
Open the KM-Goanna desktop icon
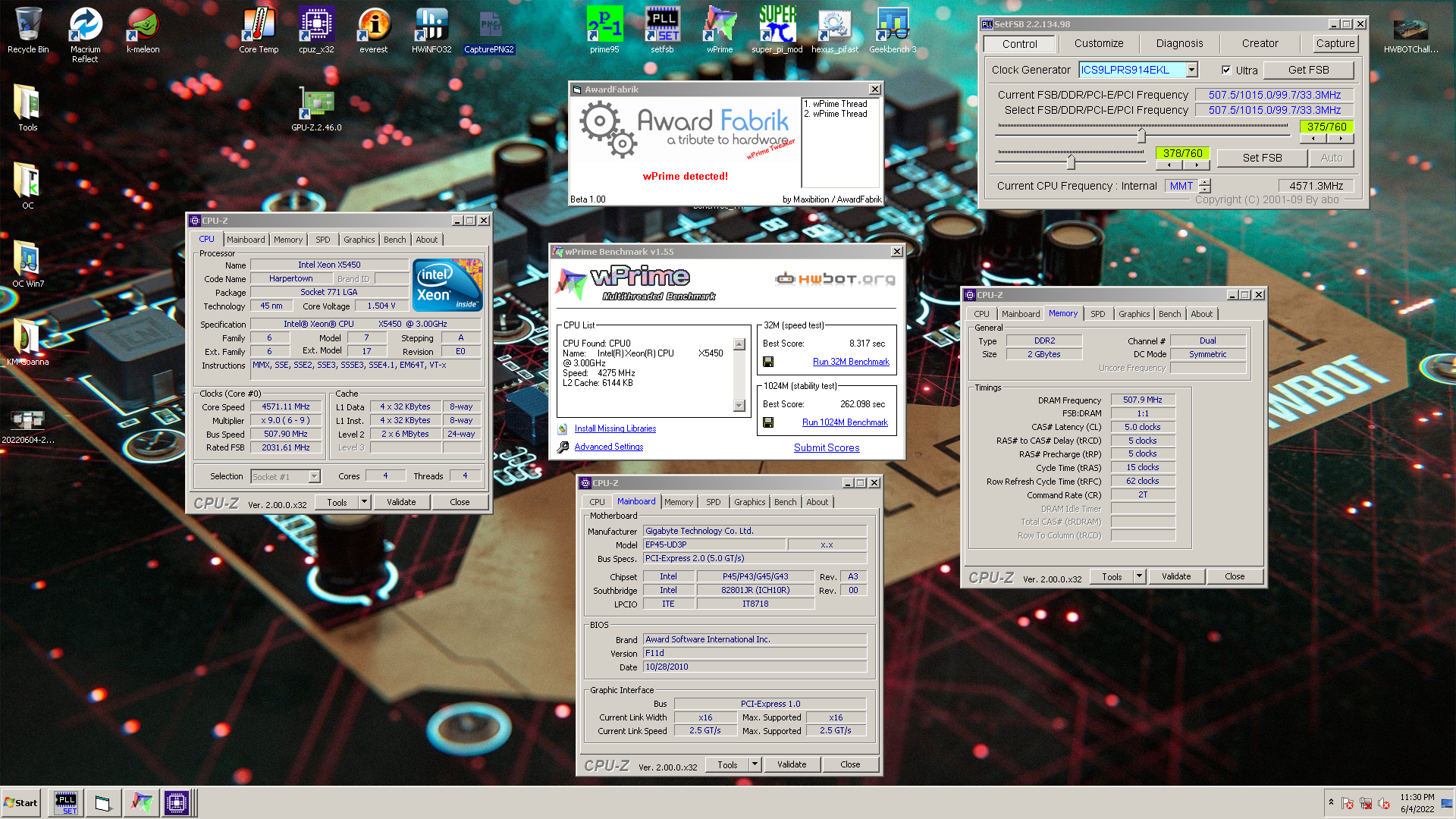coord(28,342)
